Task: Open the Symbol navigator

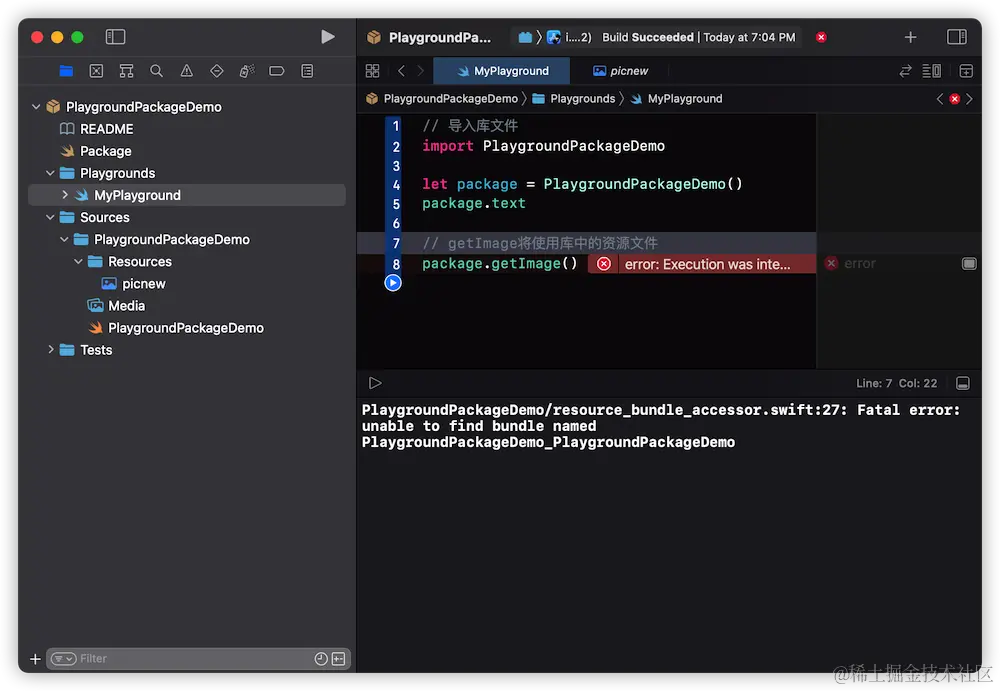Action: click(126, 71)
